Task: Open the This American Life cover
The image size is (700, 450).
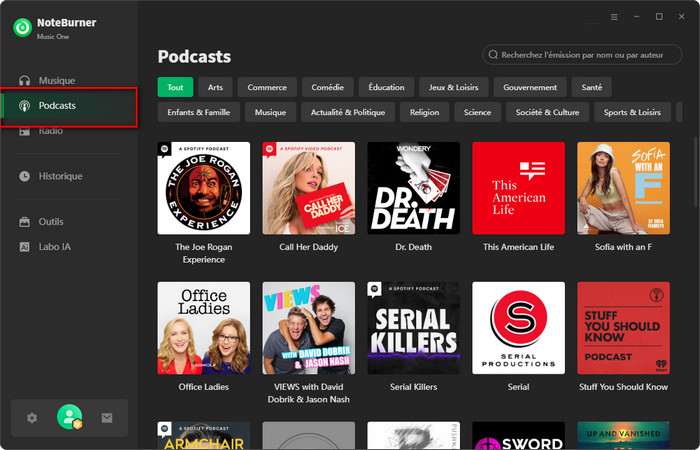Action: (518, 188)
